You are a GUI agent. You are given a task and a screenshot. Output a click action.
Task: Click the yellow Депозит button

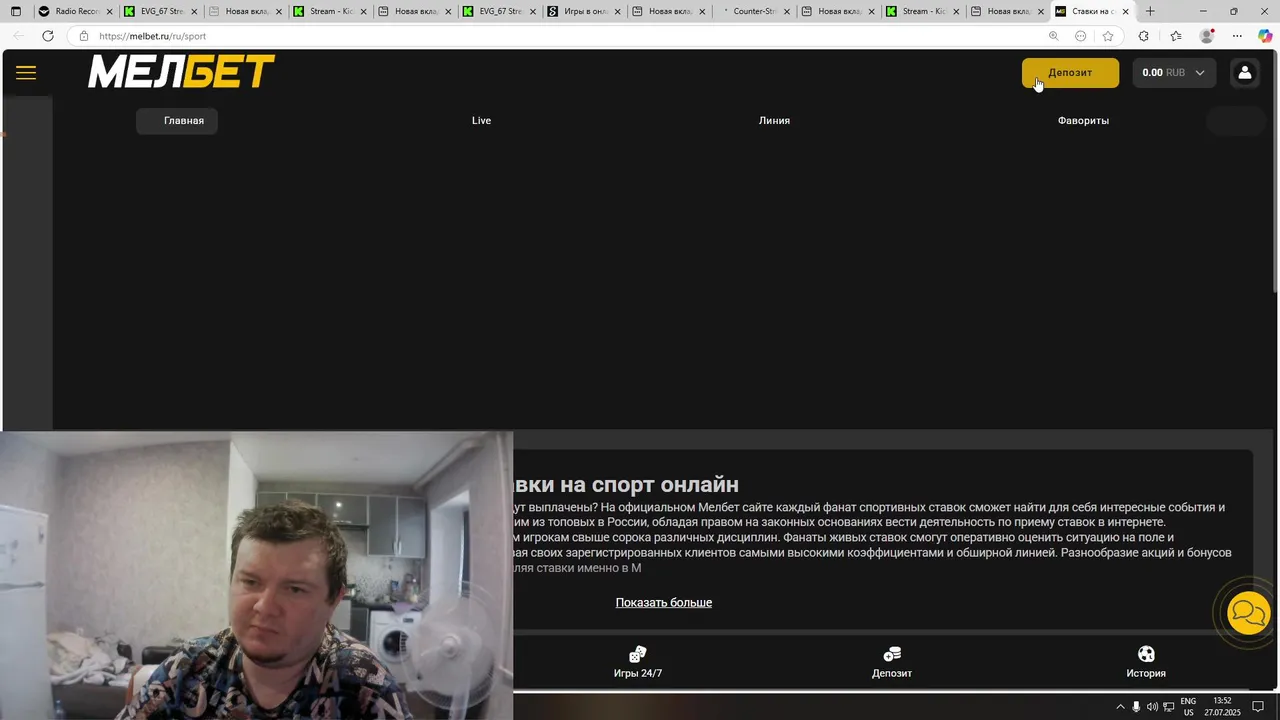(x=1070, y=72)
